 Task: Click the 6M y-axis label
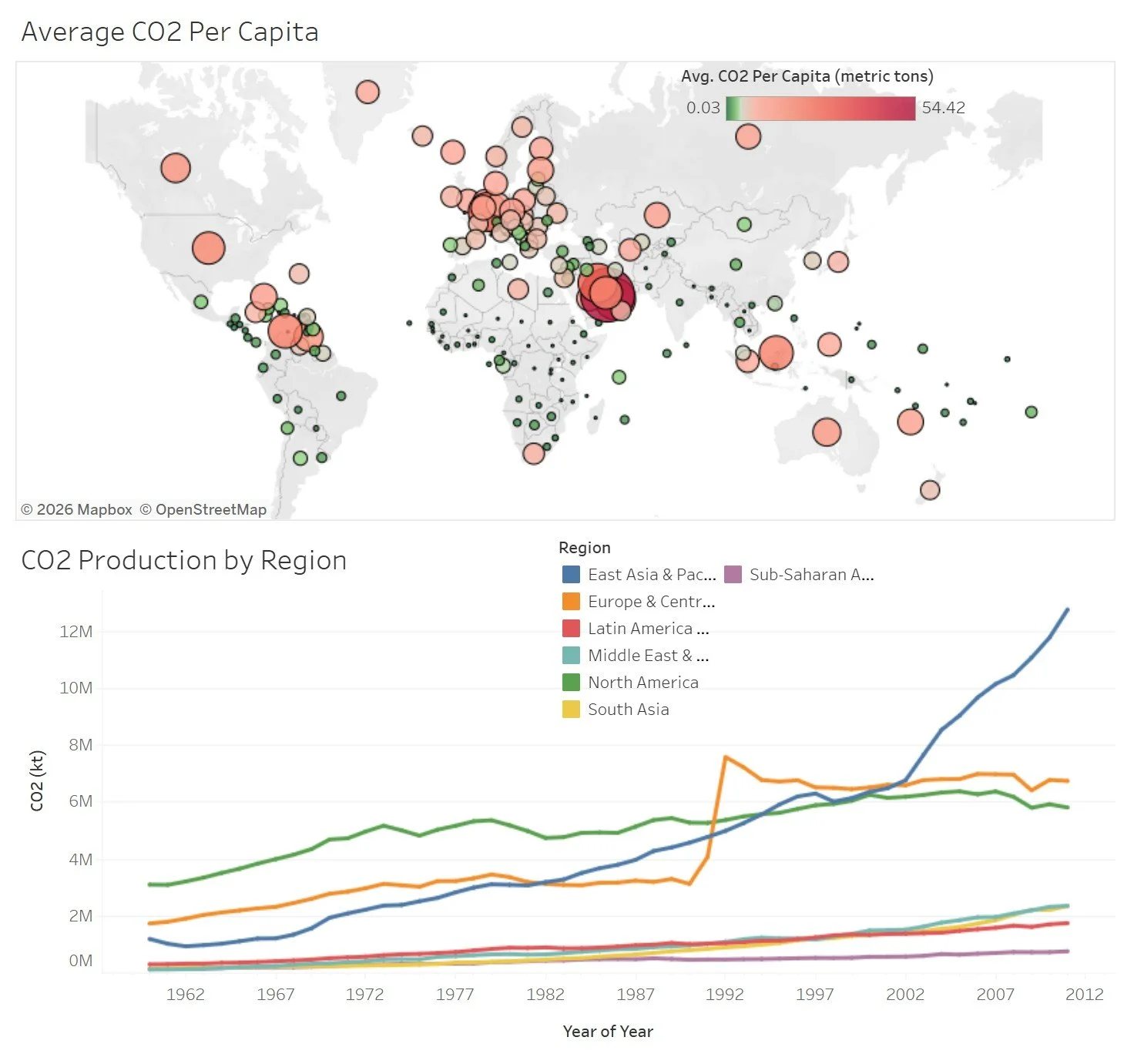(x=80, y=801)
